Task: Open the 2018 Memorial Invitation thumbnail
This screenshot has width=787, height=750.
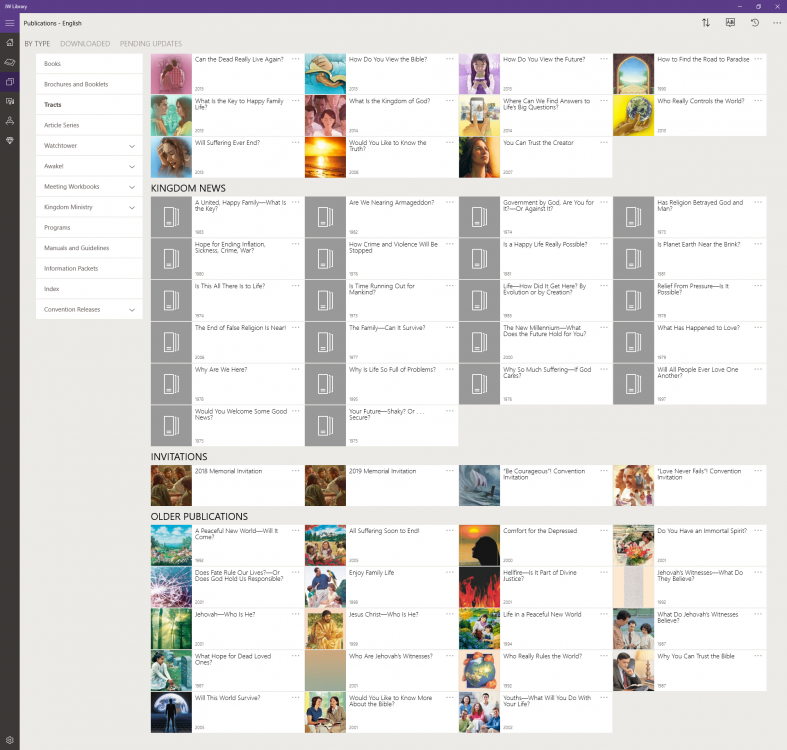Action: tap(171, 486)
